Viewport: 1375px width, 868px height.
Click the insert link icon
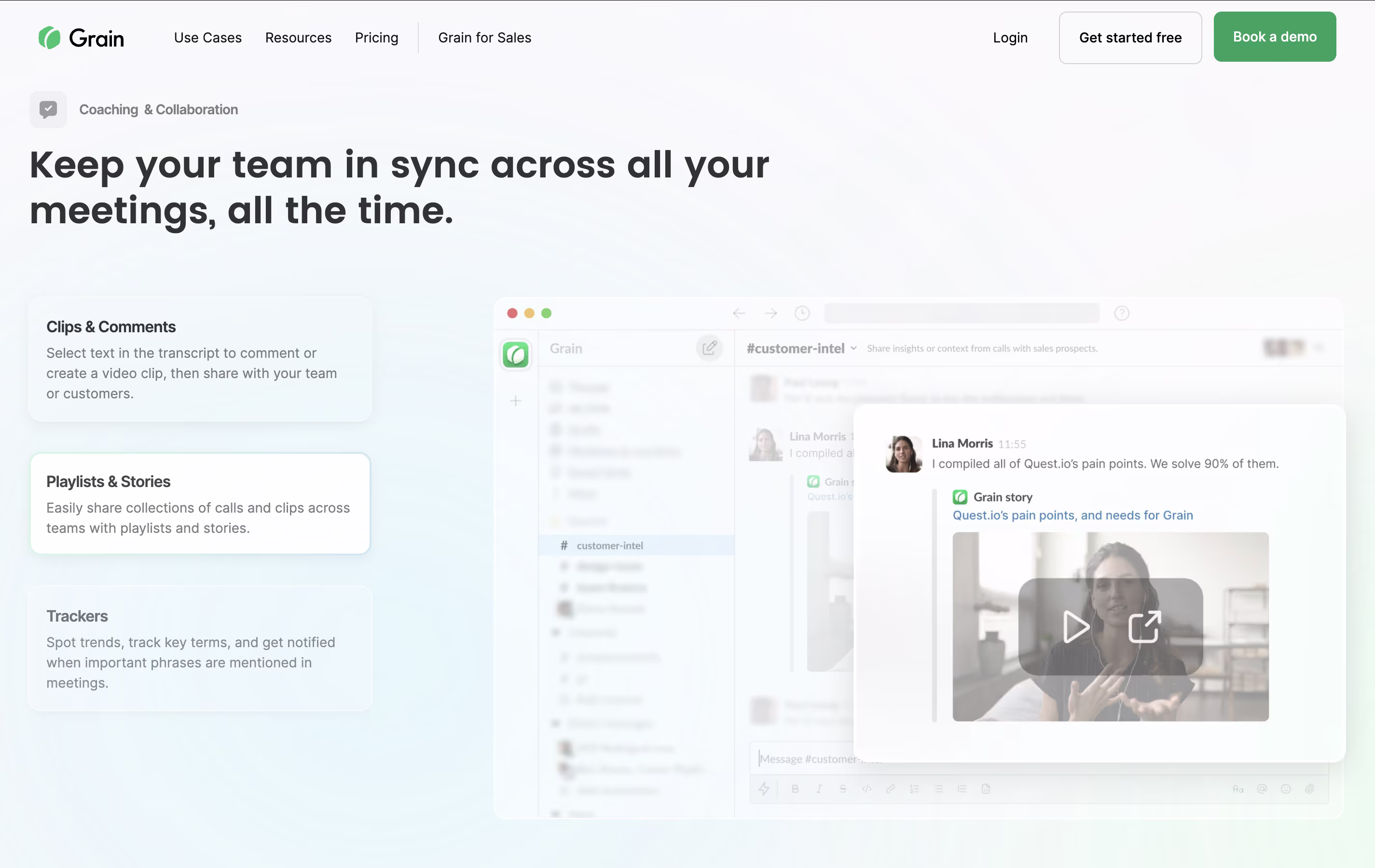tap(890, 789)
